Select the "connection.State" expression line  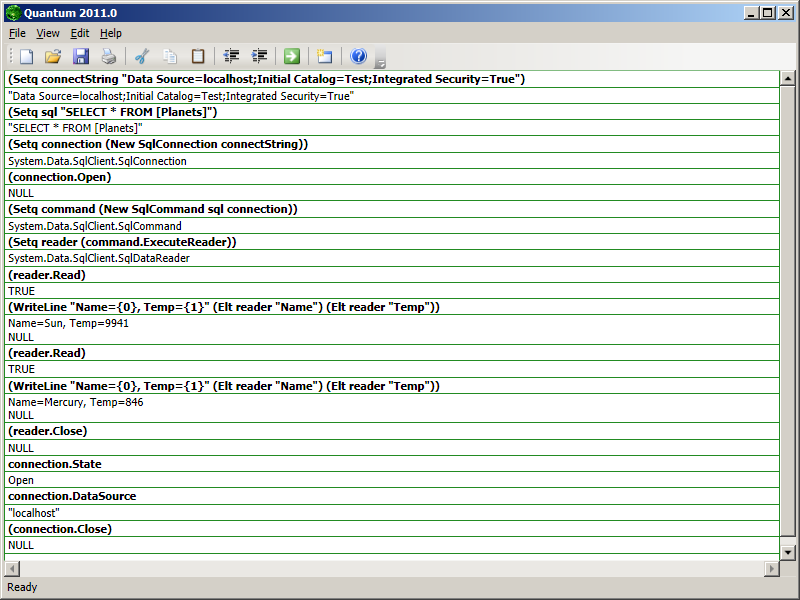pyautogui.click(x=392, y=464)
